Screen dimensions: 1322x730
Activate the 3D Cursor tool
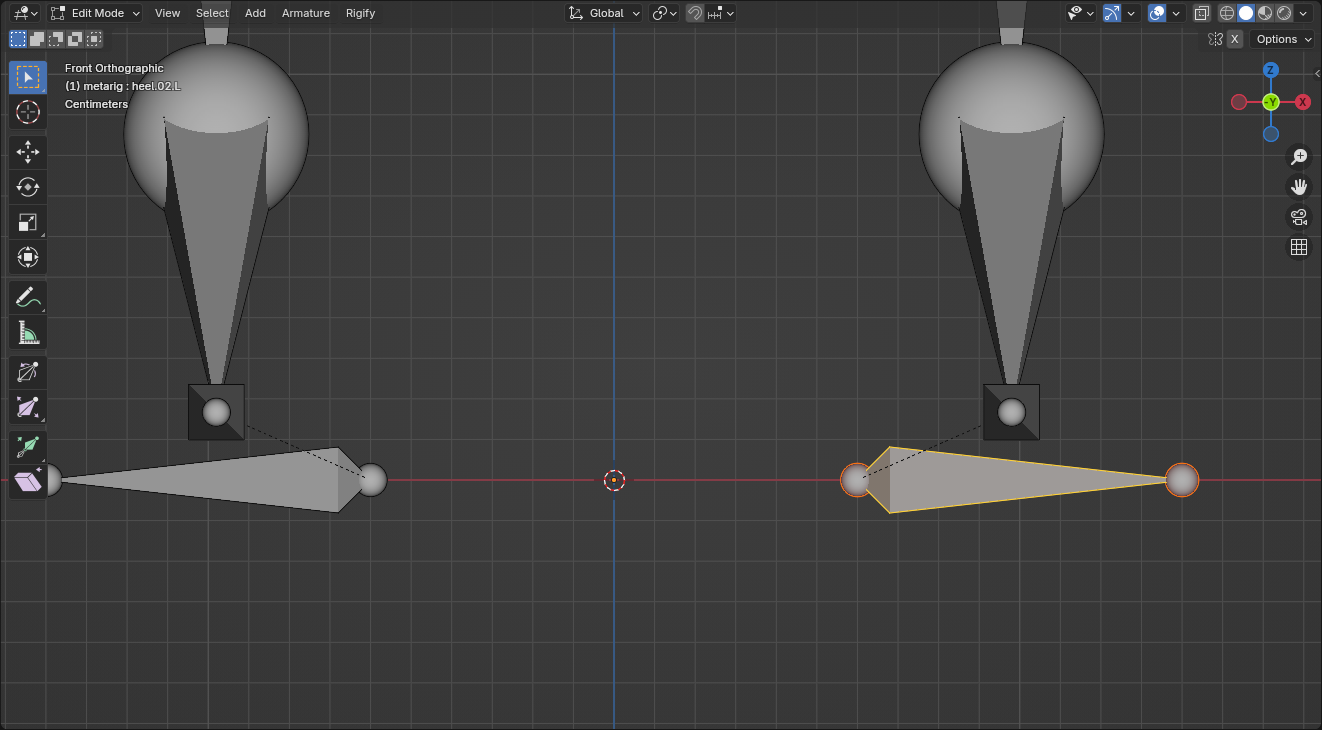click(28, 112)
